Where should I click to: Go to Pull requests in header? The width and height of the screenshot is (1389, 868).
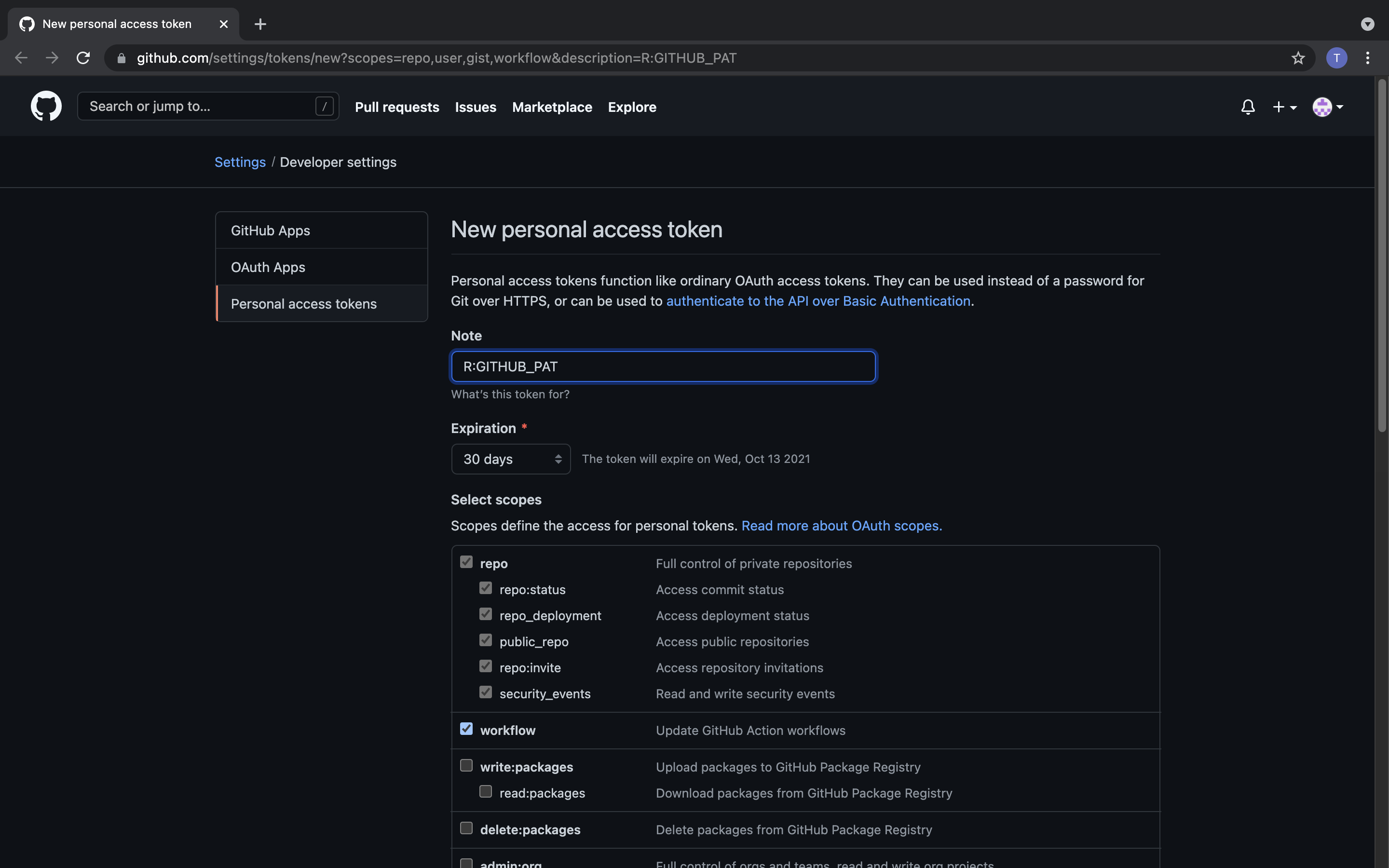tap(396, 108)
